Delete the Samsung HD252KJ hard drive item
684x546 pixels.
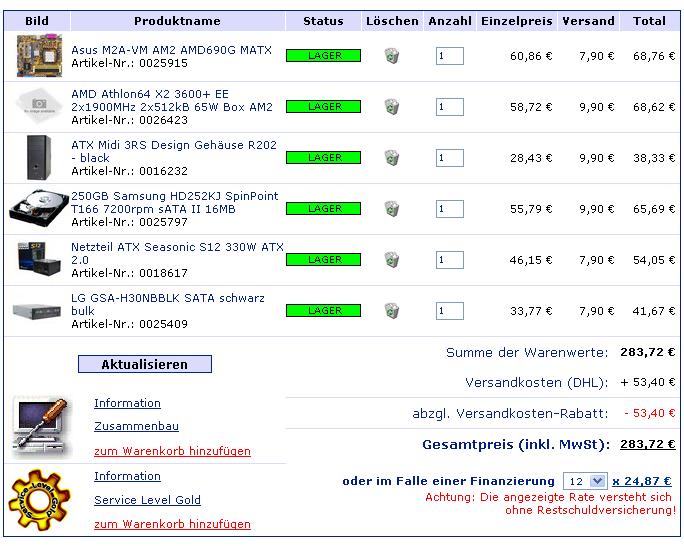coord(392,209)
